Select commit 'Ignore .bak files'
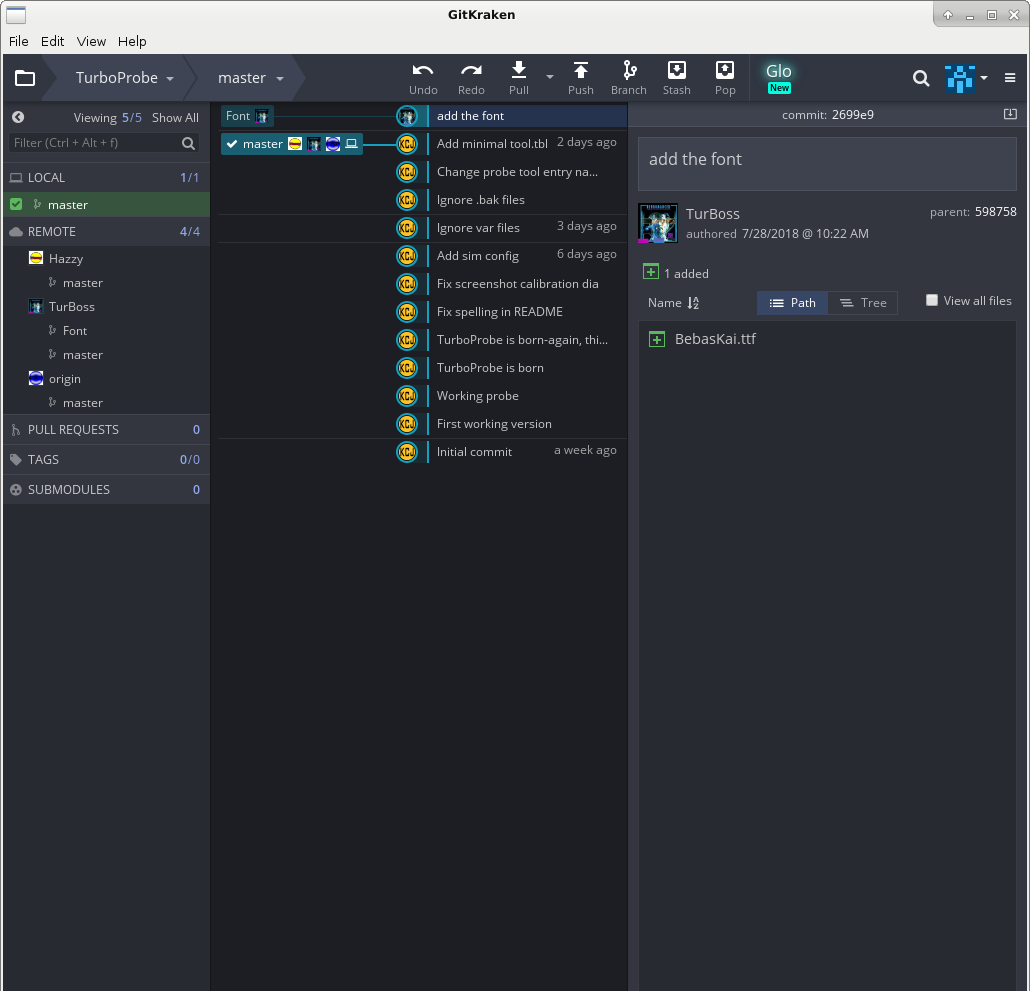Viewport: 1030px width, 991px height. click(x=480, y=200)
